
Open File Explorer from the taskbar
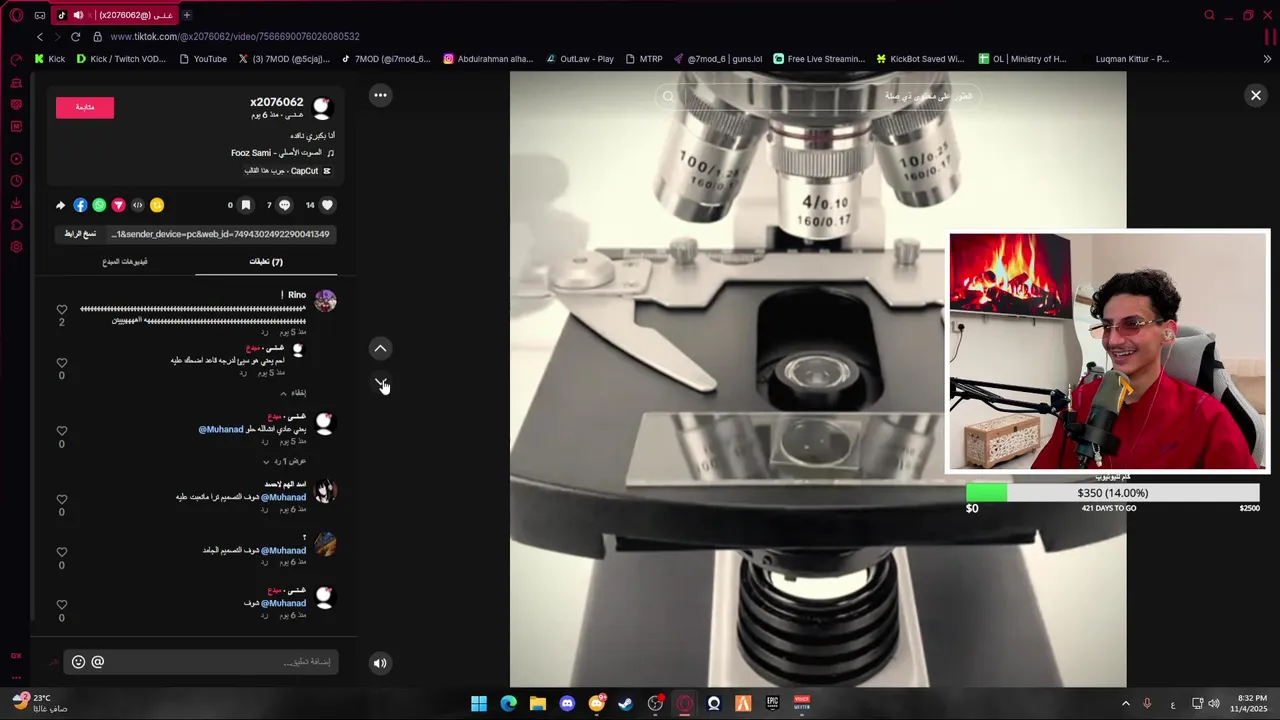click(x=538, y=704)
